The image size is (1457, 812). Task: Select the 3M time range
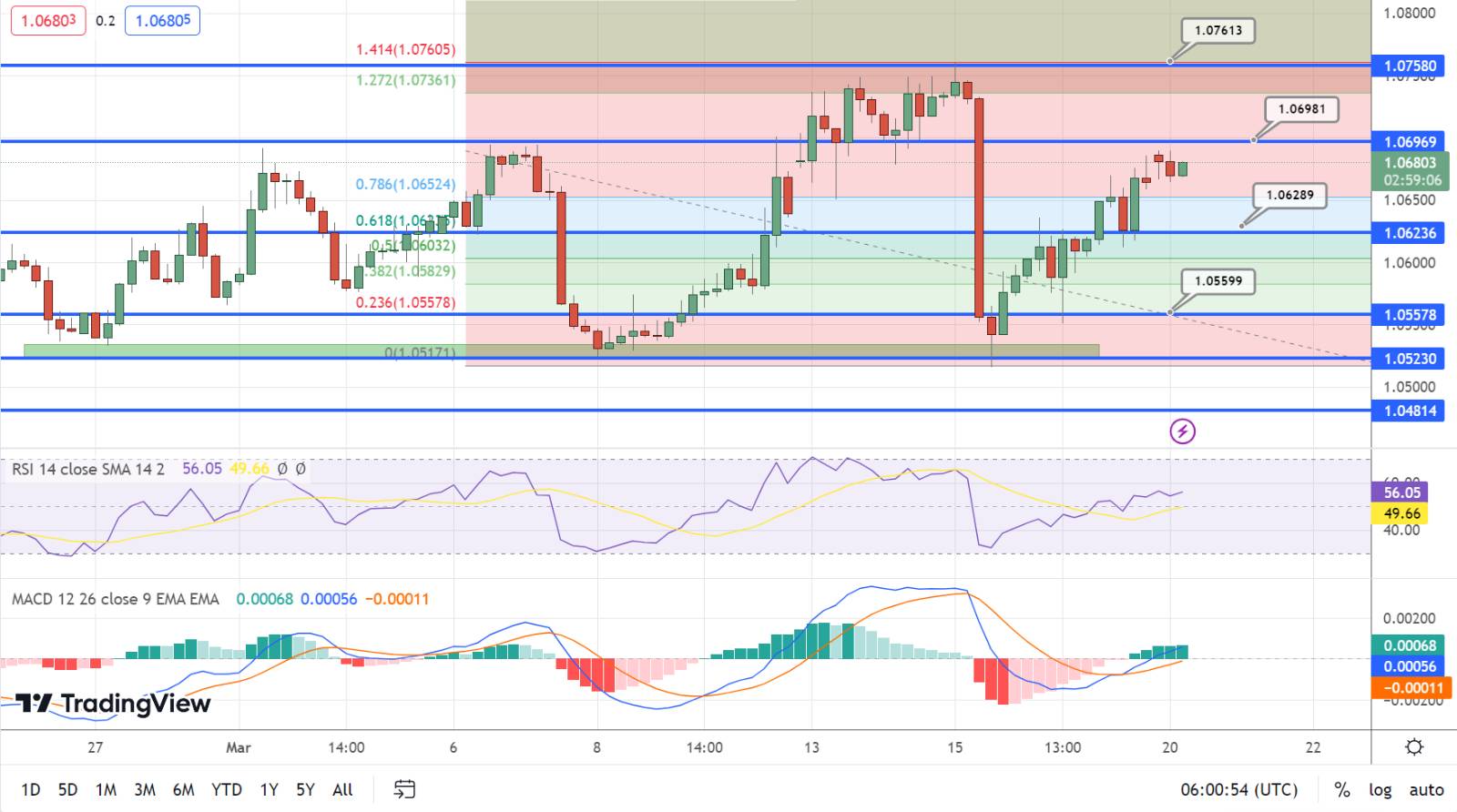coord(144,789)
